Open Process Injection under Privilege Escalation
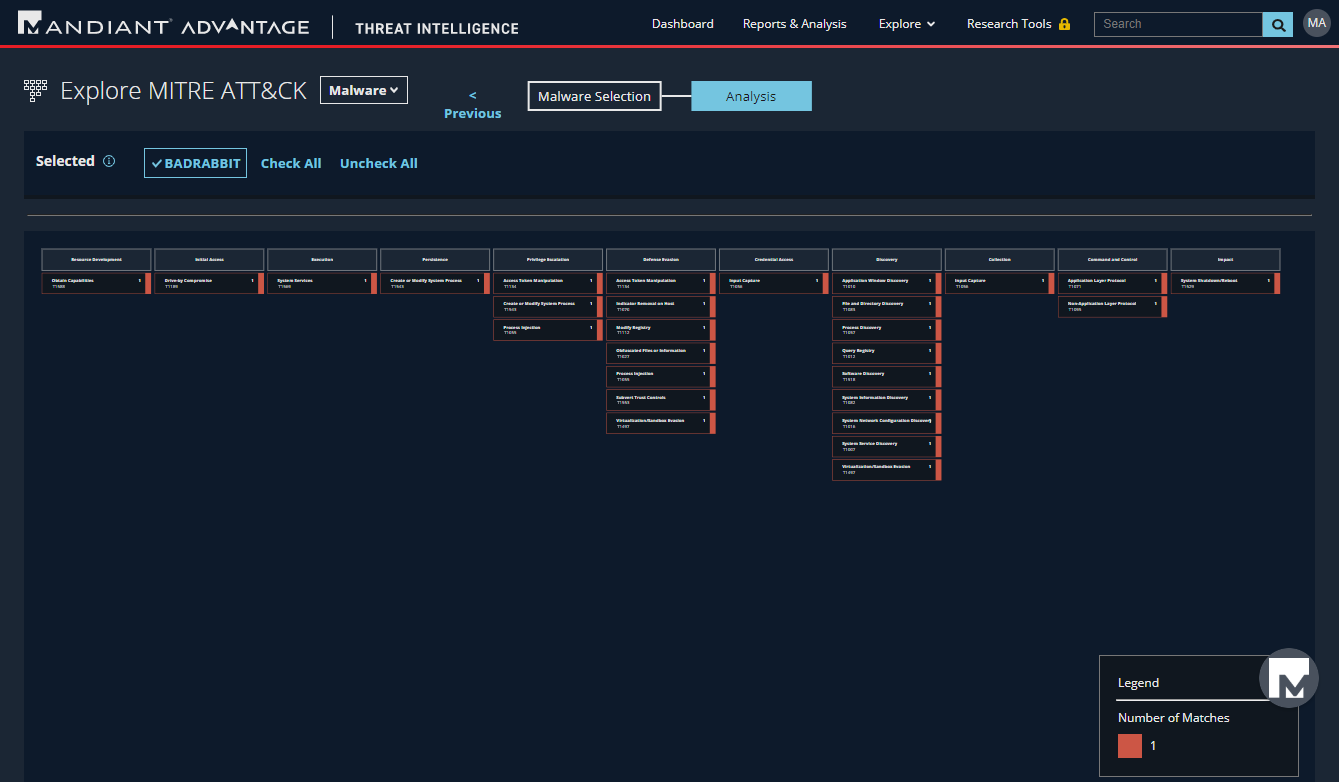The image size is (1339, 782). coord(548,330)
